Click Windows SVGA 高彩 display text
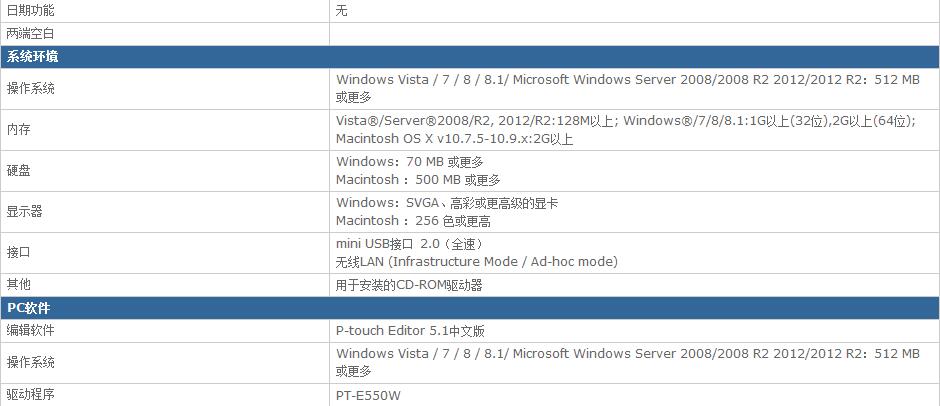The image size is (940, 406). coord(447,203)
